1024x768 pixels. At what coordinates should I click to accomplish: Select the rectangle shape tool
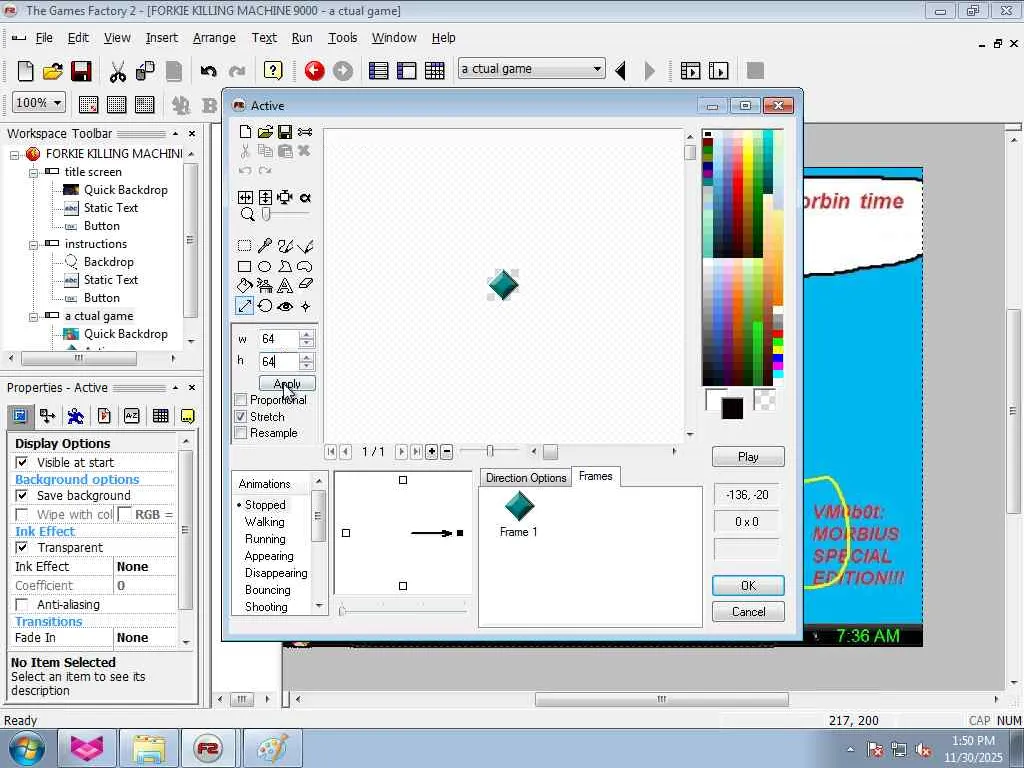point(244,266)
